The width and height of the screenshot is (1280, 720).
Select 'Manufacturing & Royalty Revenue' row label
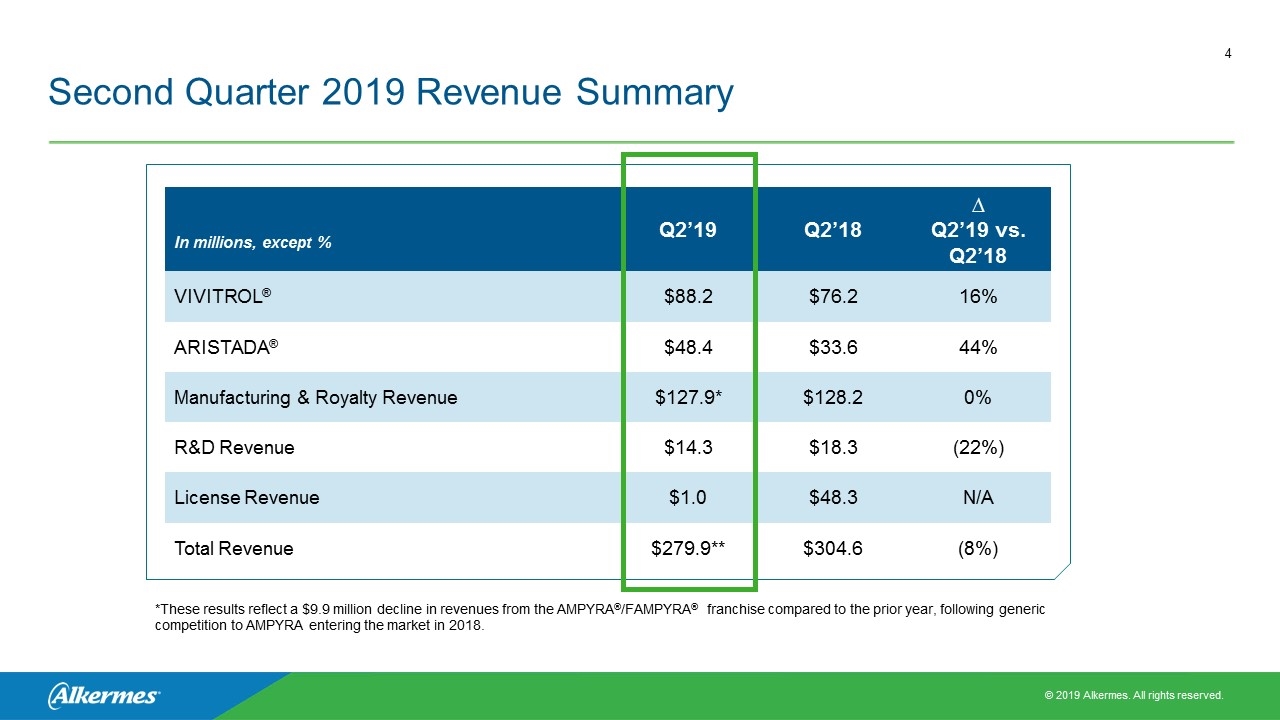point(316,397)
